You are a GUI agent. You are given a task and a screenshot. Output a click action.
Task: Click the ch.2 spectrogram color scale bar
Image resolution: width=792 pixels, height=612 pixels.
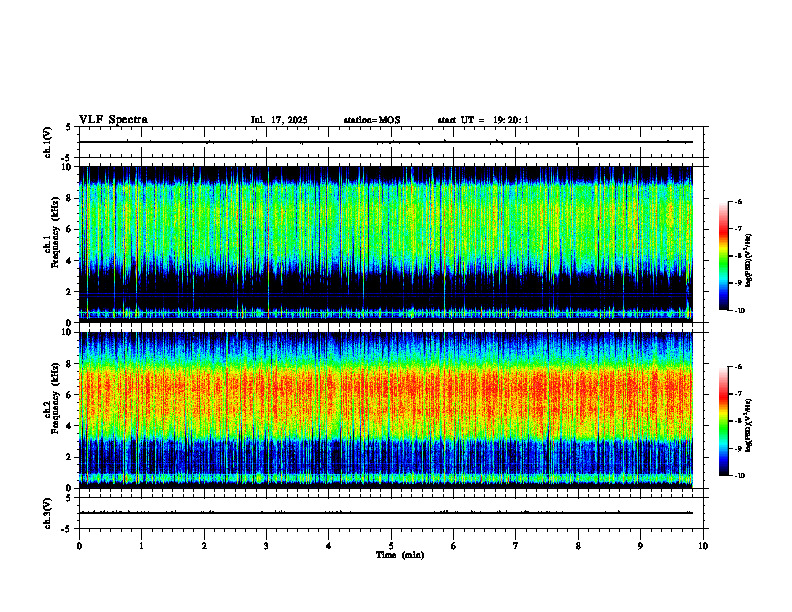[x=723, y=421]
